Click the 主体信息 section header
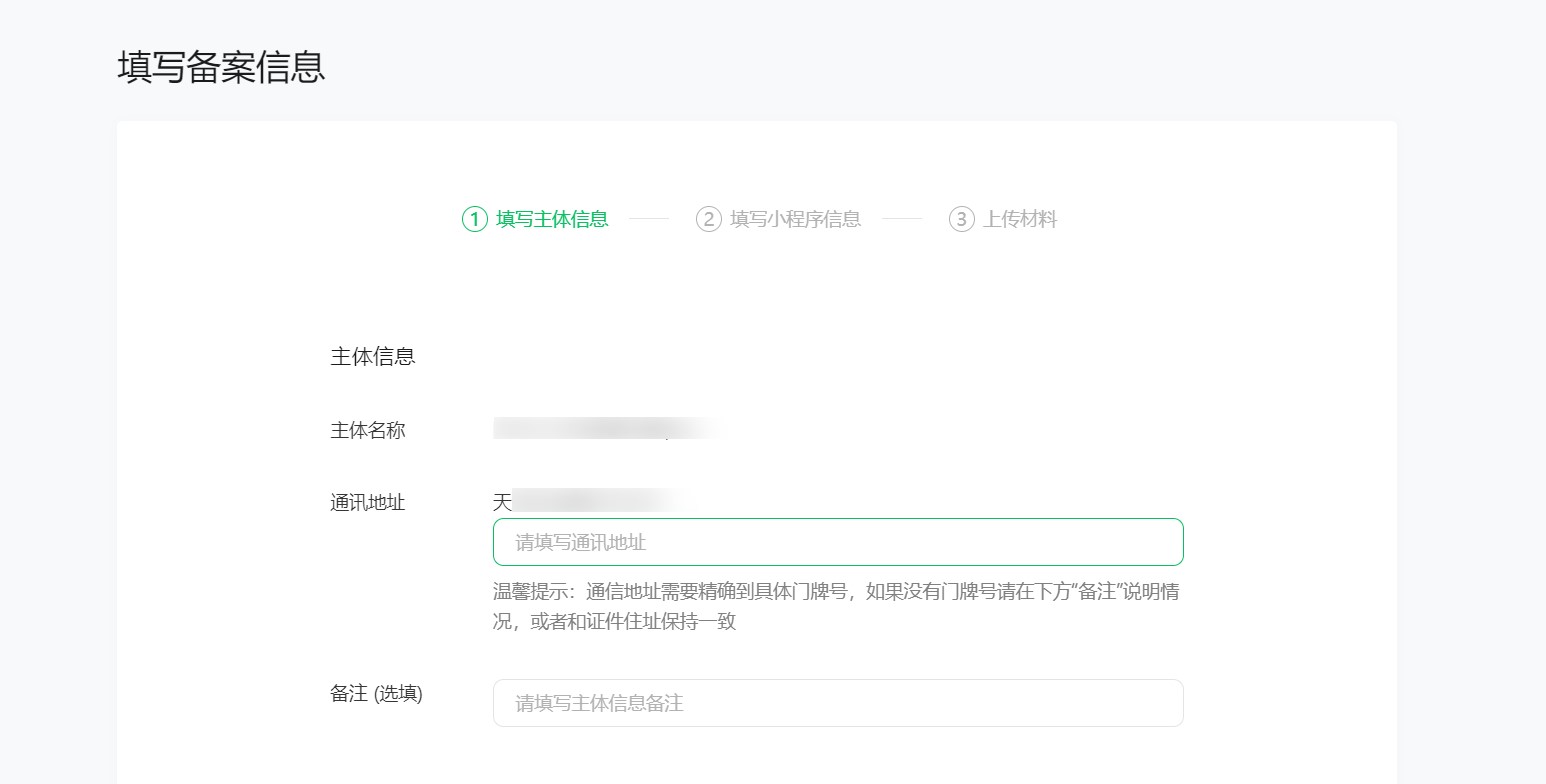 373,356
